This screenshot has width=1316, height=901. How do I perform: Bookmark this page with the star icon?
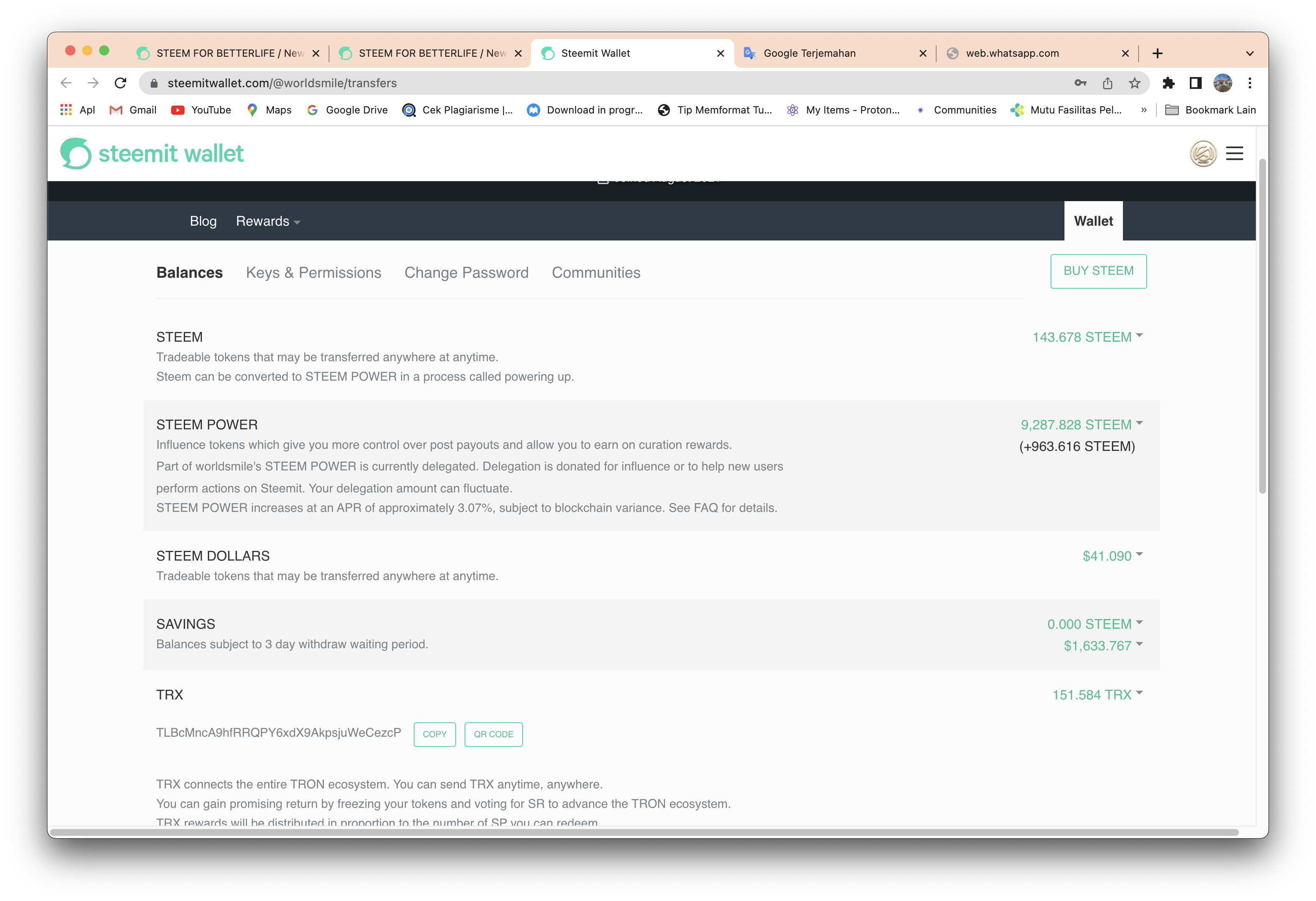(x=1135, y=83)
